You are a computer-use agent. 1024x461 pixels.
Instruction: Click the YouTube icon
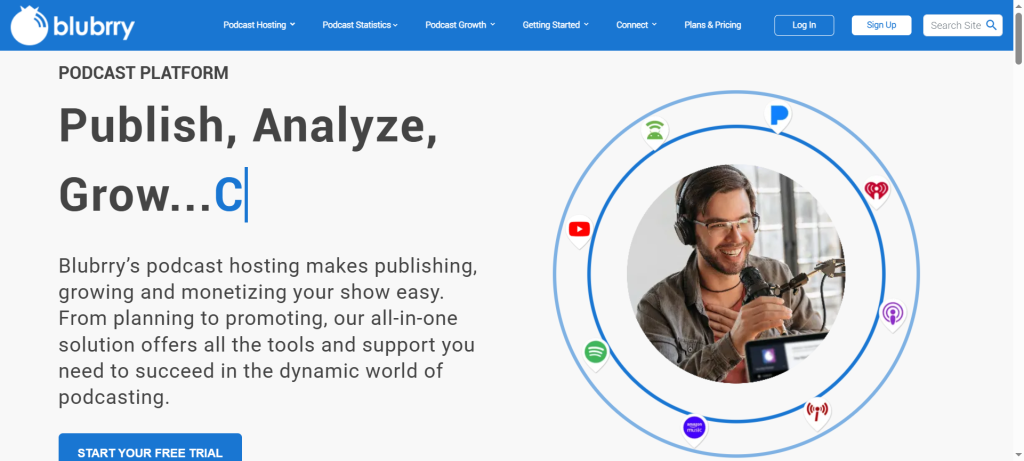pos(579,230)
